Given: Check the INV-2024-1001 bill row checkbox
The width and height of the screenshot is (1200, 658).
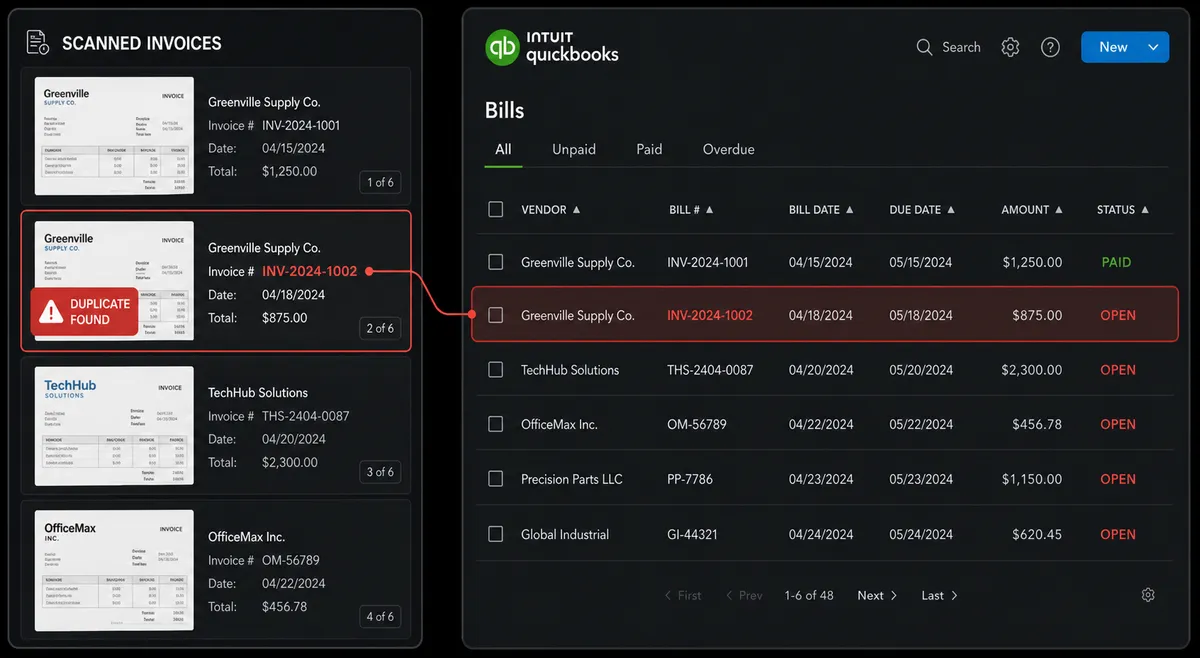Looking at the screenshot, I should click(495, 261).
